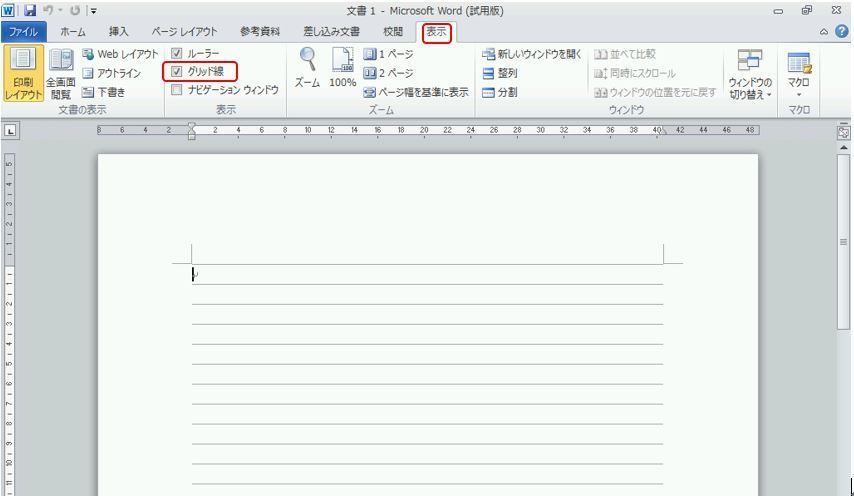854x496 pixels.
Task: Switch to Web レイアウト view
Action: pos(120,54)
